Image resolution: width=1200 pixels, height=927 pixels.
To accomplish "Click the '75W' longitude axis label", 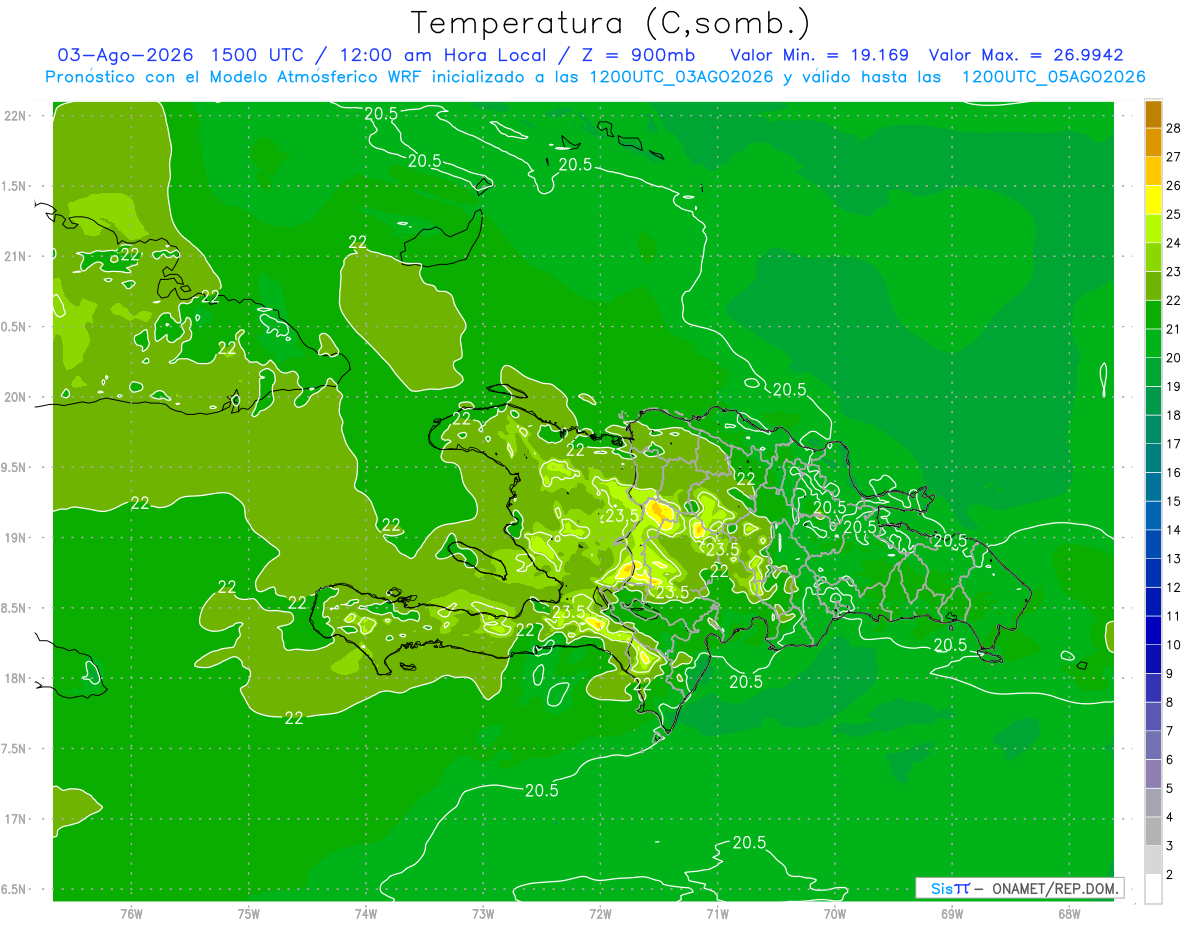I will (x=249, y=913).
